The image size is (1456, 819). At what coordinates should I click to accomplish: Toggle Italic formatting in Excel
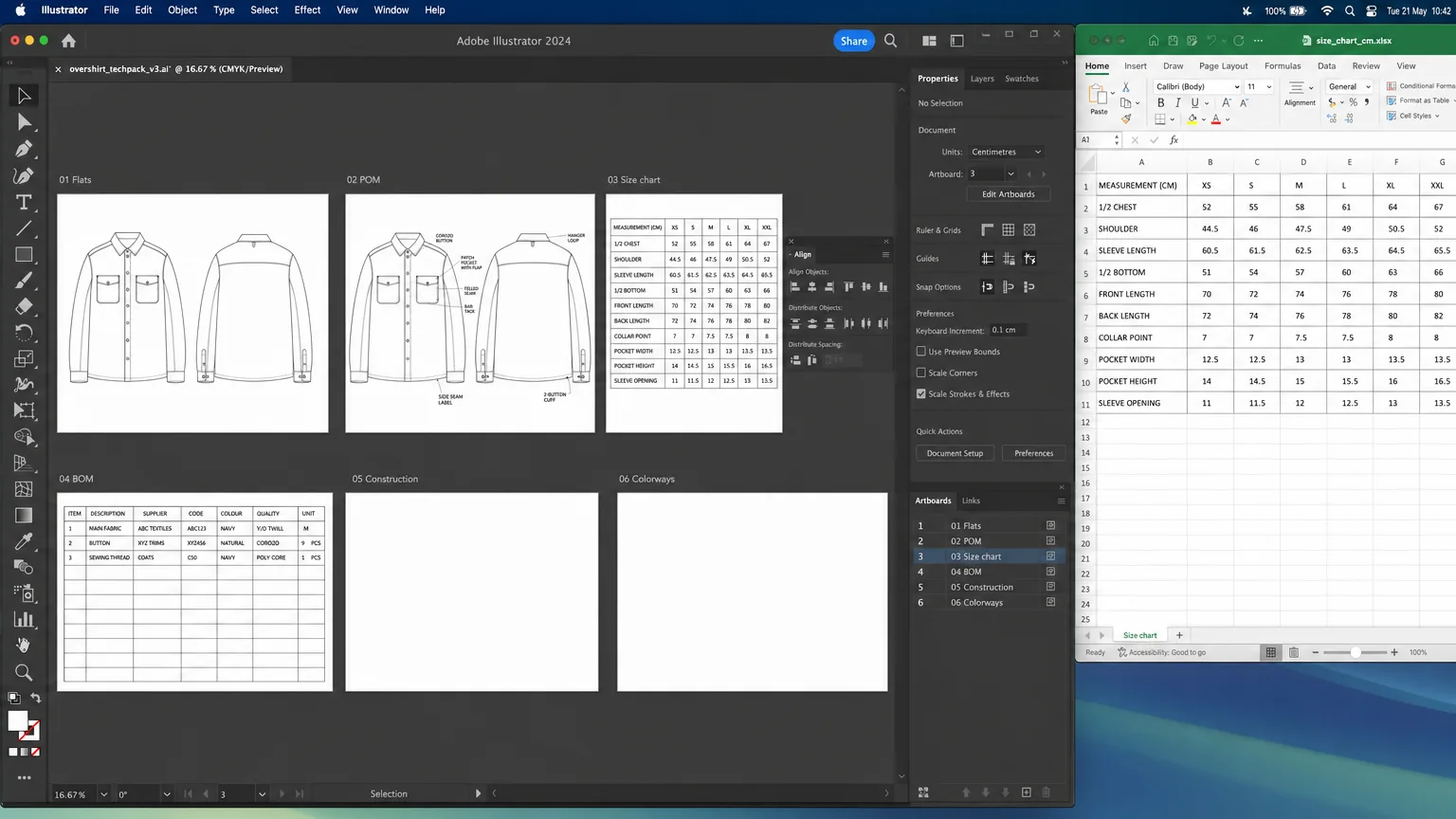coord(1177,102)
